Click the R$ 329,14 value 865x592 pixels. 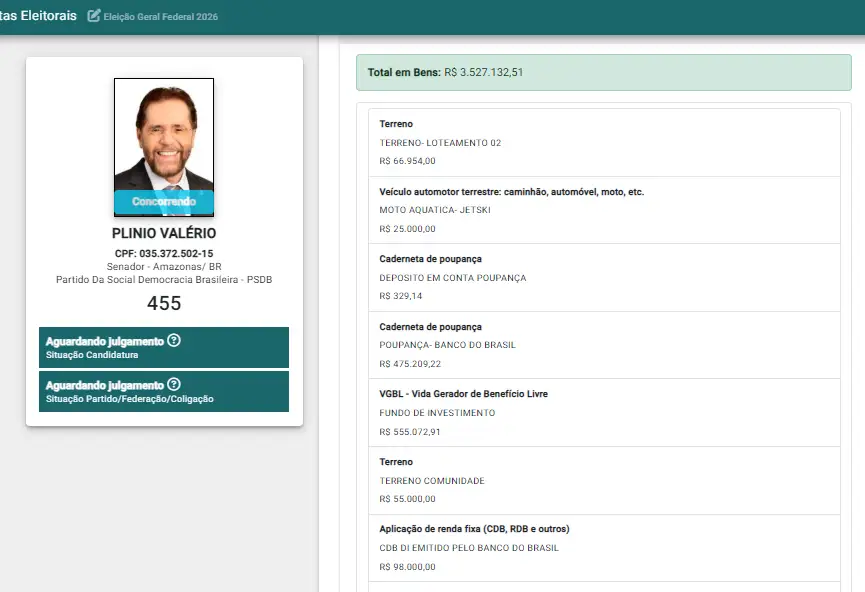tap(401, 296)
